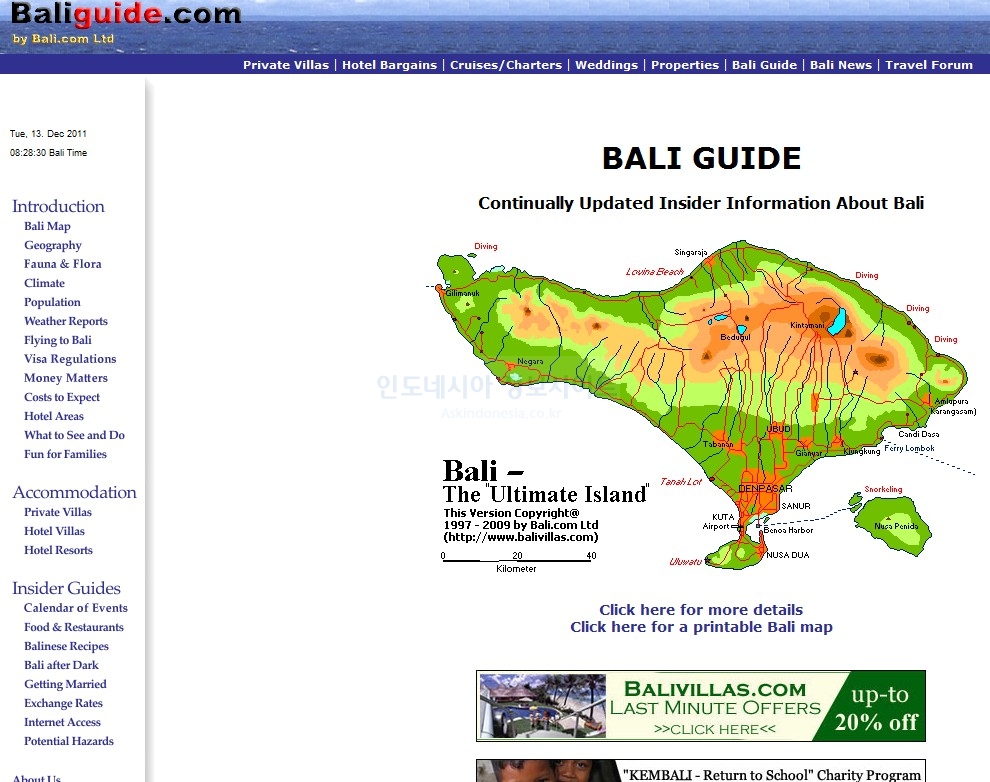Open Private Villas under Accommodation sidebar

[57, 512]
